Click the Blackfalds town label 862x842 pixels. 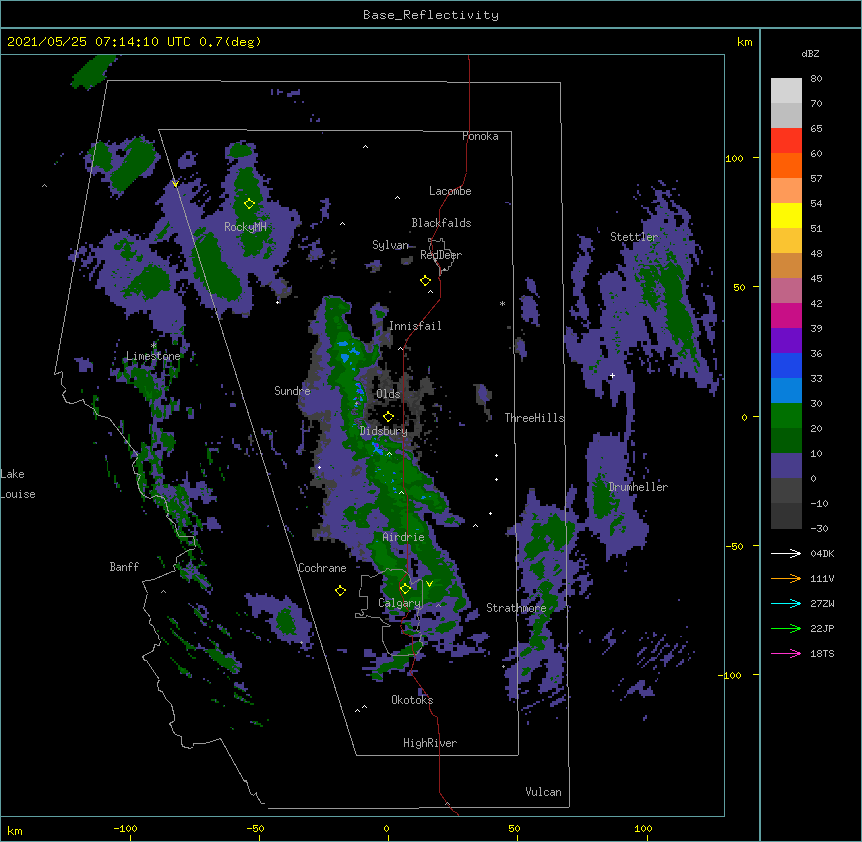[x=441, y=223]
